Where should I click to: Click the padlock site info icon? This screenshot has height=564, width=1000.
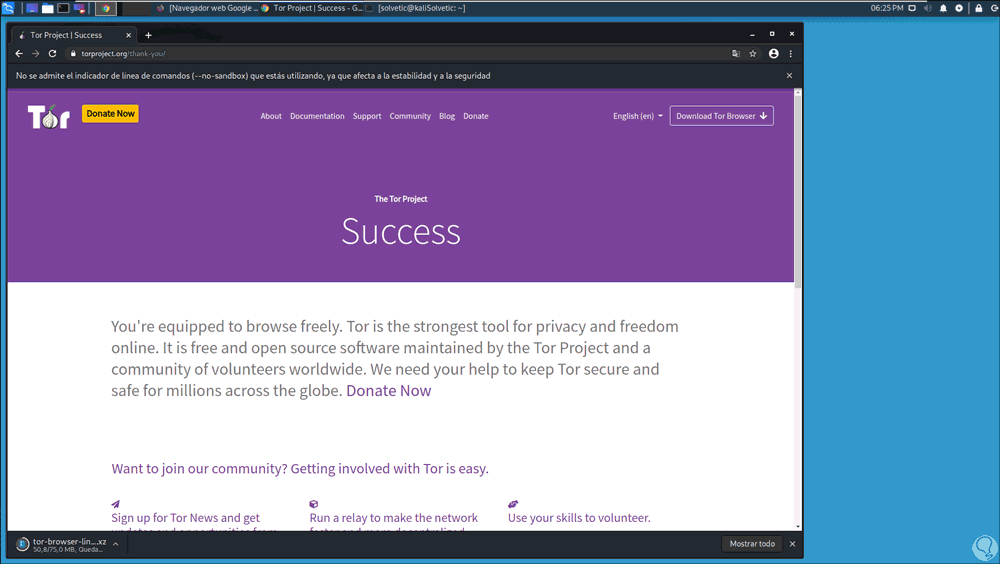click(x=73, y=54)
